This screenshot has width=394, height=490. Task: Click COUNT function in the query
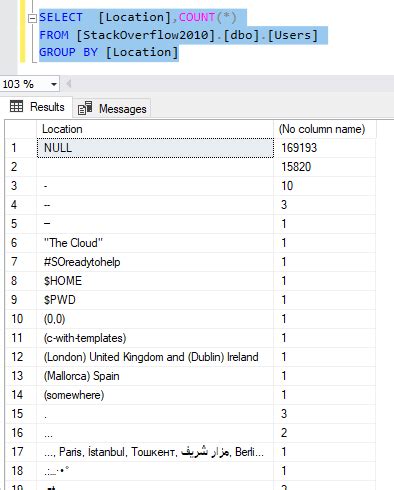(x=197, y=17)
